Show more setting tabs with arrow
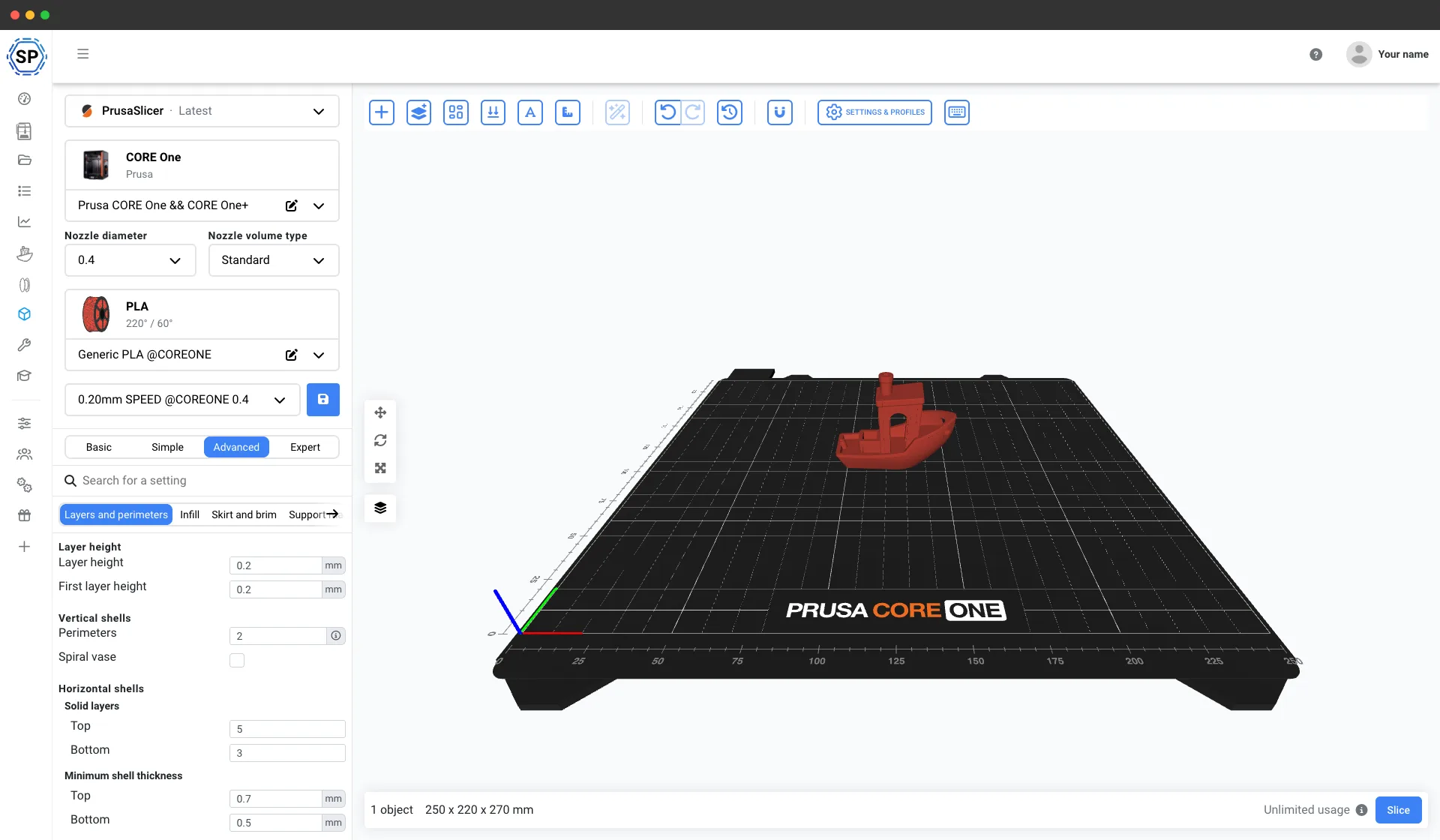Viewport: 1440px width, 840px height. tap(332, 514)
